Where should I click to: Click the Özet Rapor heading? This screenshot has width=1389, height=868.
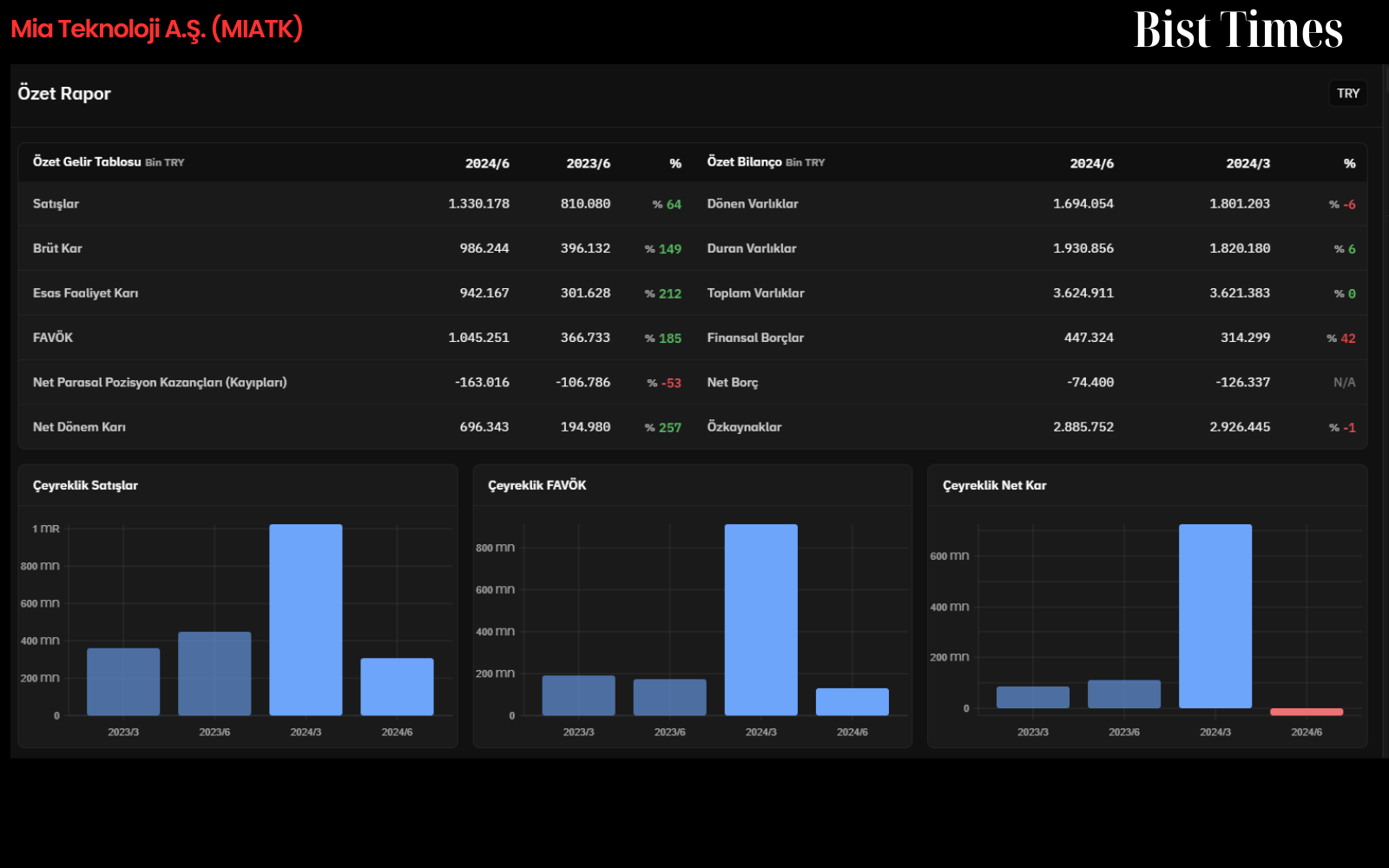coord(64,94)
